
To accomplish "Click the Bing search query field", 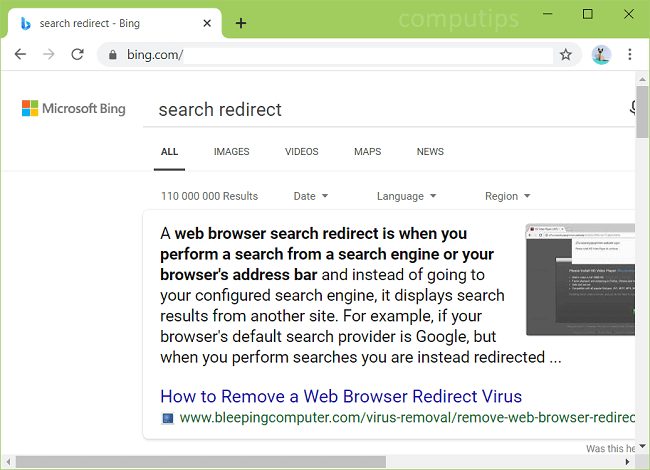I will pos(380,109).
